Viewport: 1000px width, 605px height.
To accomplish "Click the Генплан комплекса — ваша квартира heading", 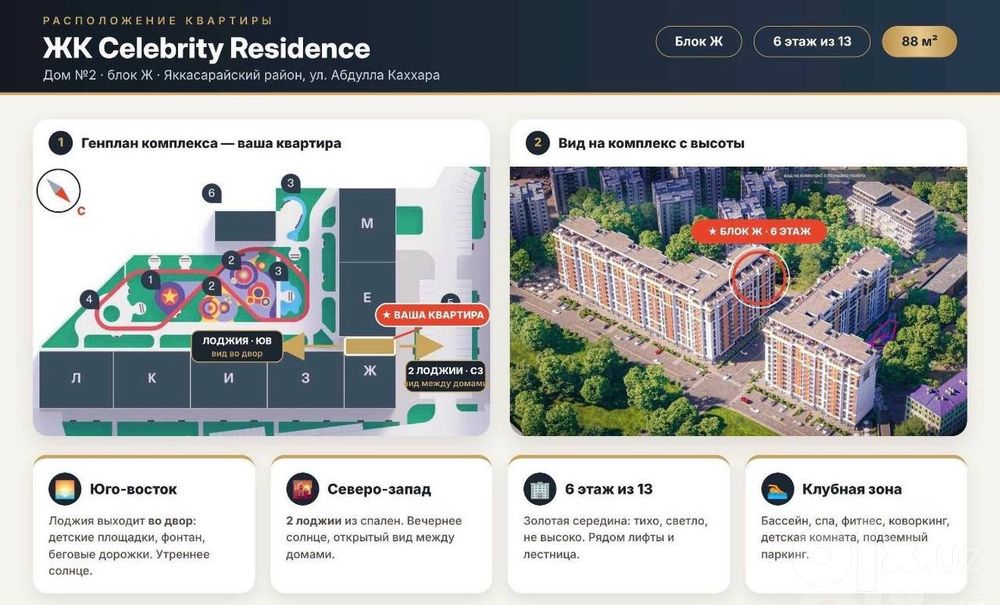I will click(x=211, y=143).
